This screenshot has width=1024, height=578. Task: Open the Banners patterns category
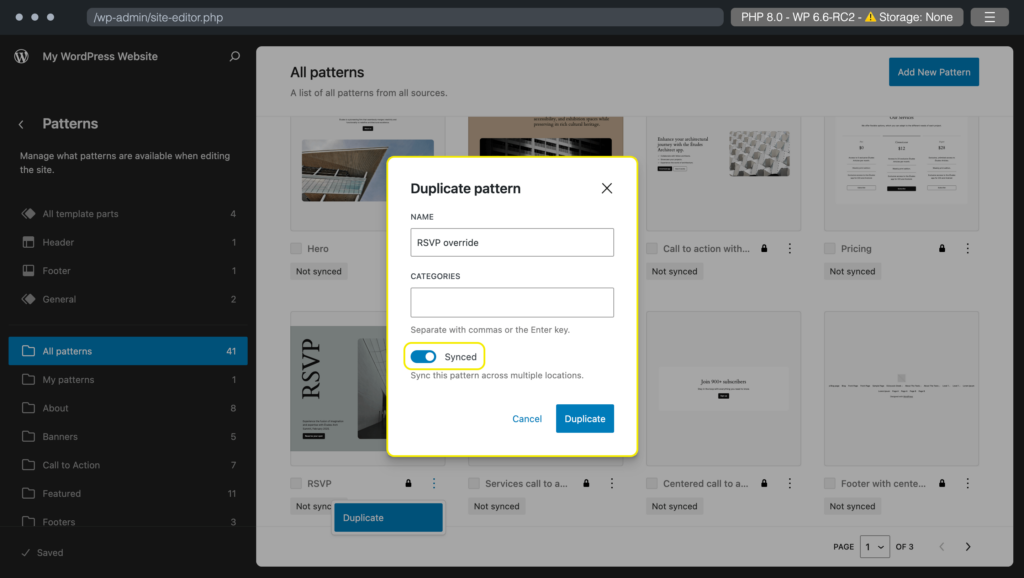point(128,436)
